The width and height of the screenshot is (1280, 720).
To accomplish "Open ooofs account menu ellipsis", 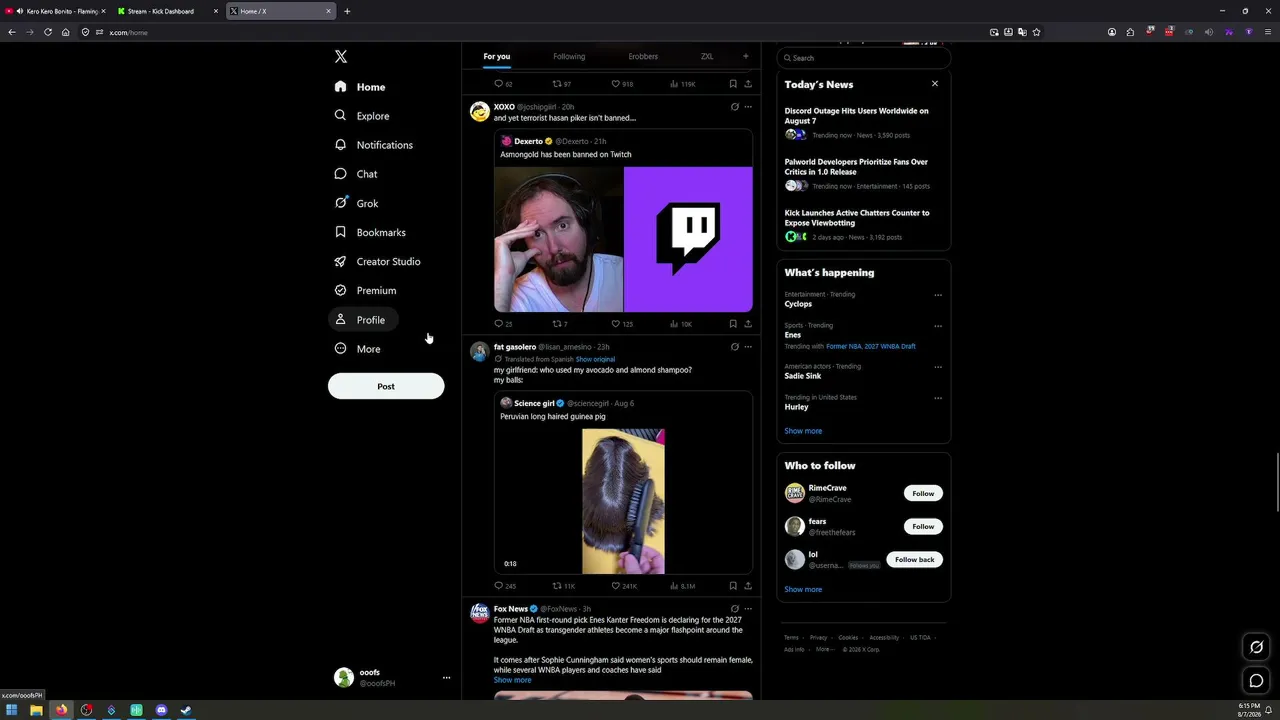I will (446, 678).
